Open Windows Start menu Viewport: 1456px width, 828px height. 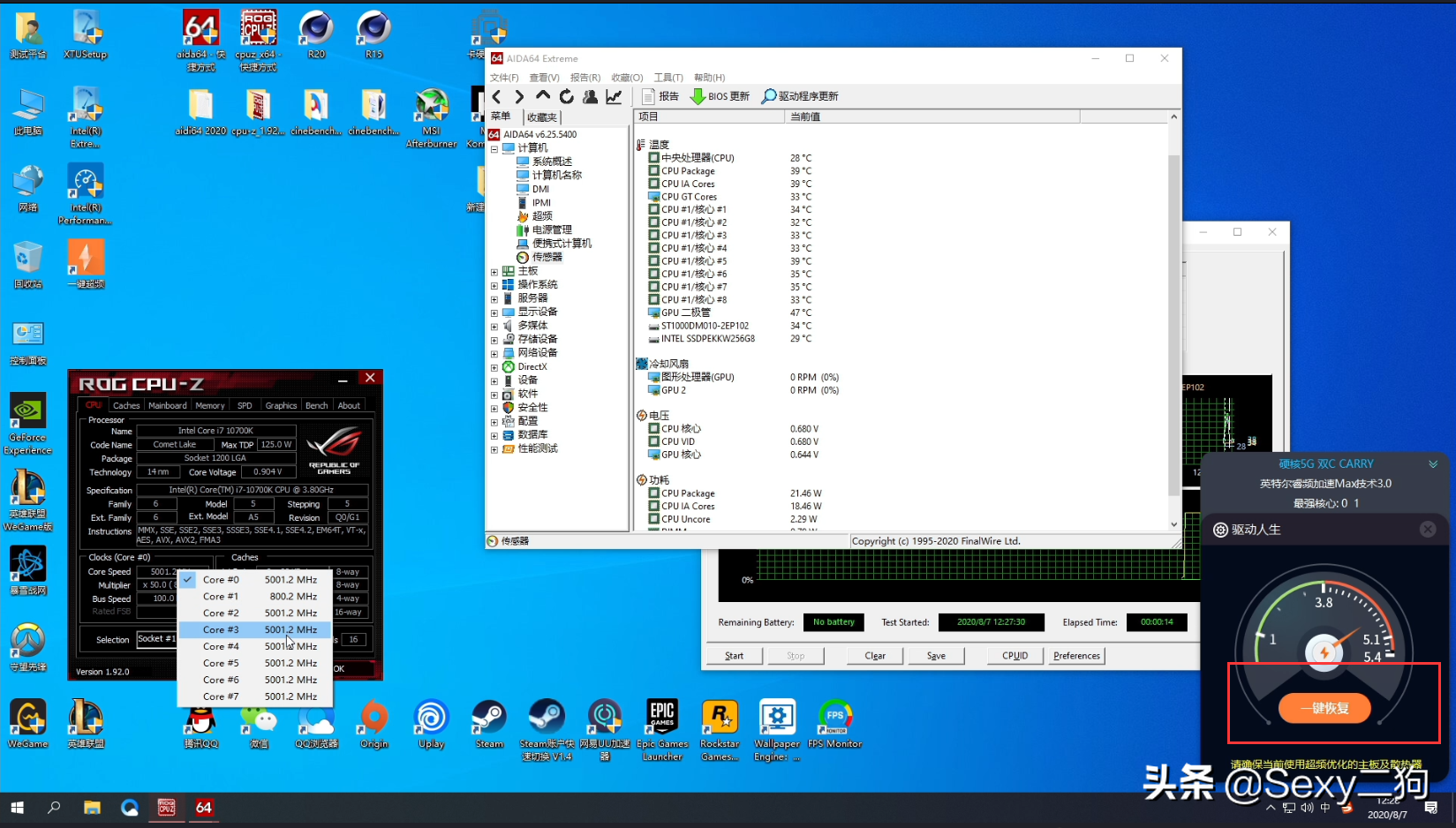17,808
